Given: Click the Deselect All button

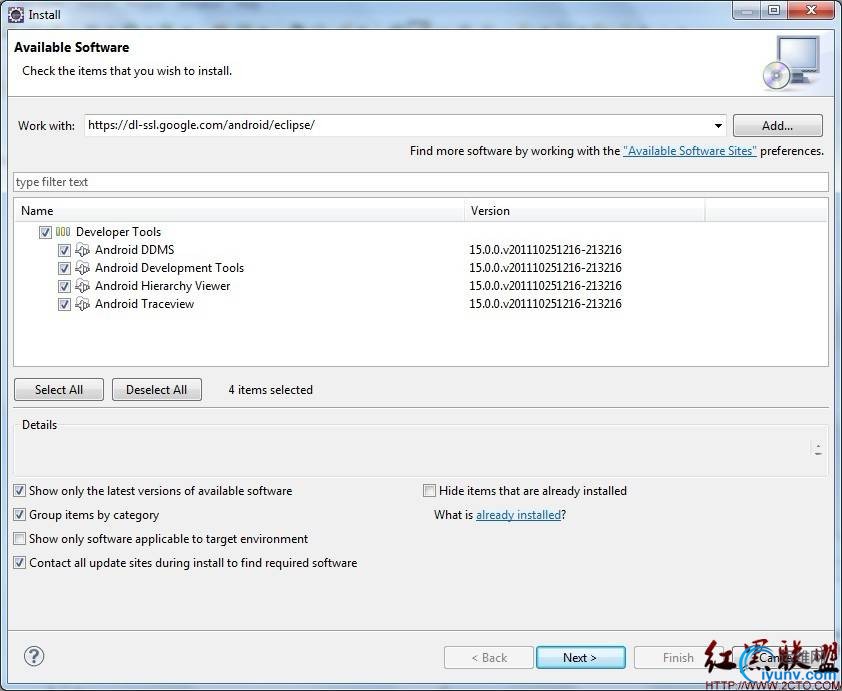Looking at the screenshot, I should [157, 390].
